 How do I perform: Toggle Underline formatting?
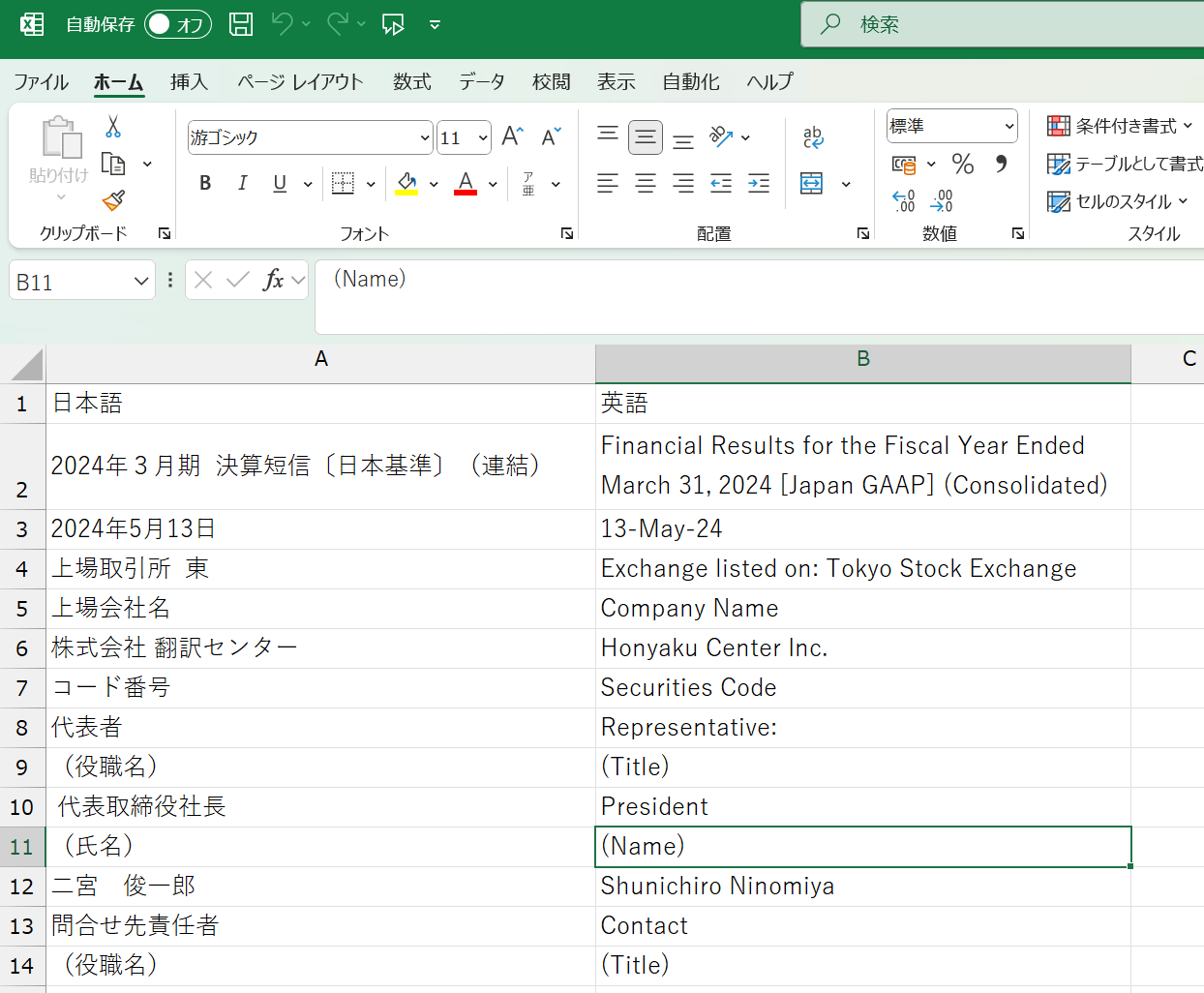pos(280,183)
